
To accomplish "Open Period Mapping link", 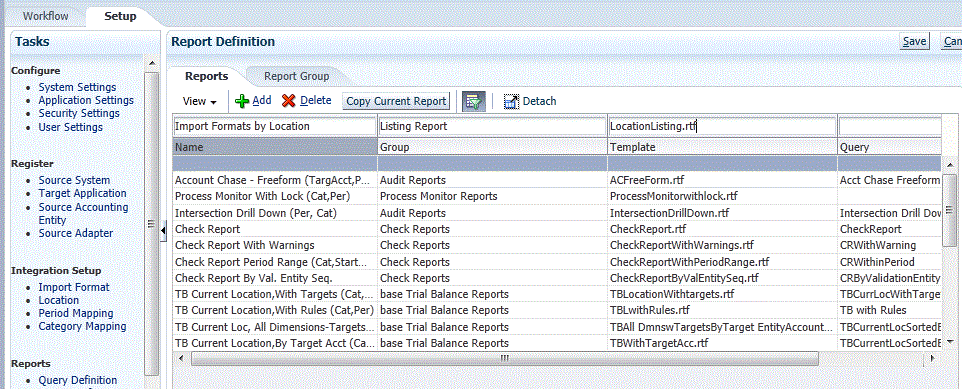I will click(x=76, y=313).
